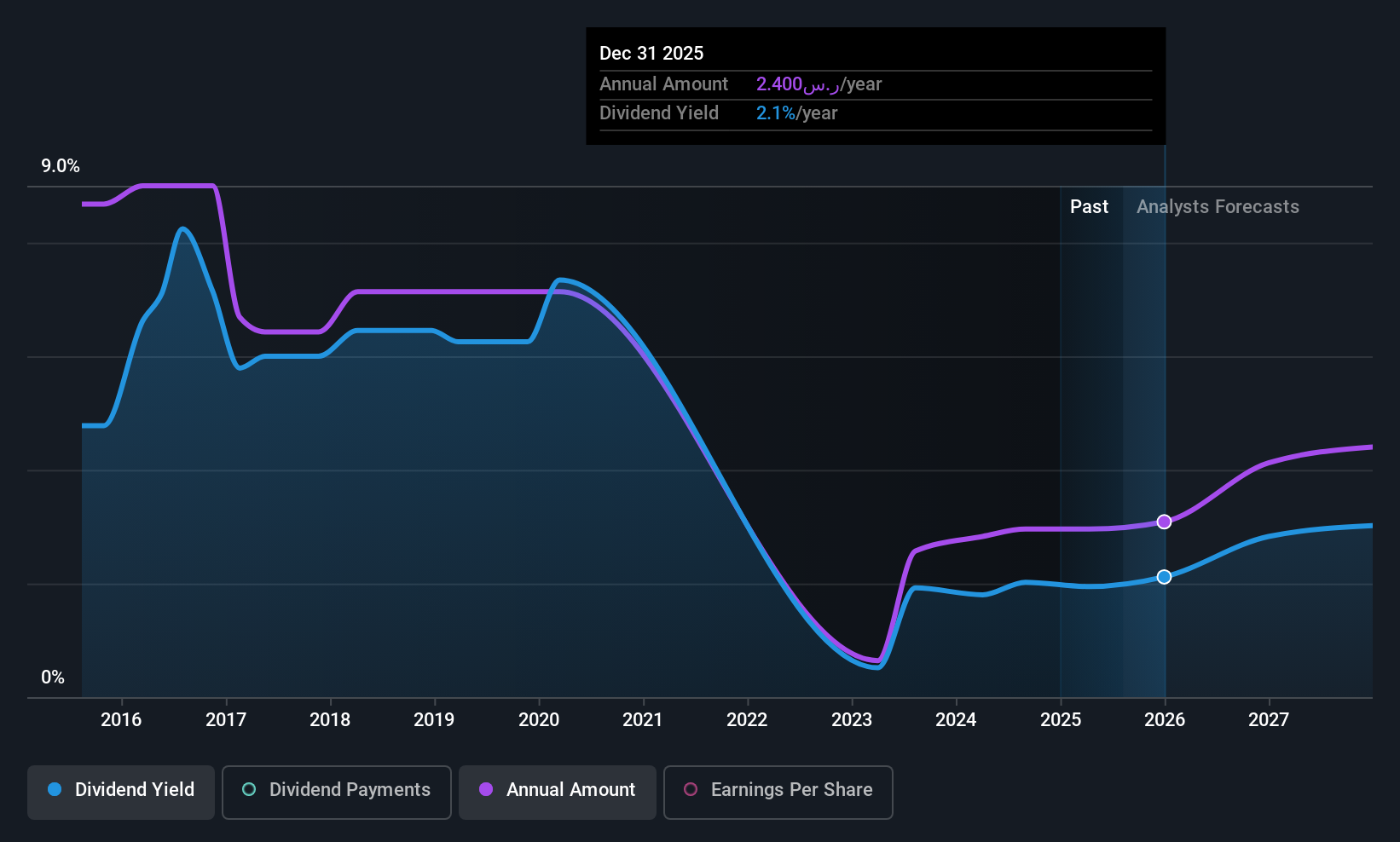Select the 2025 axis label

coord(1061,720)
